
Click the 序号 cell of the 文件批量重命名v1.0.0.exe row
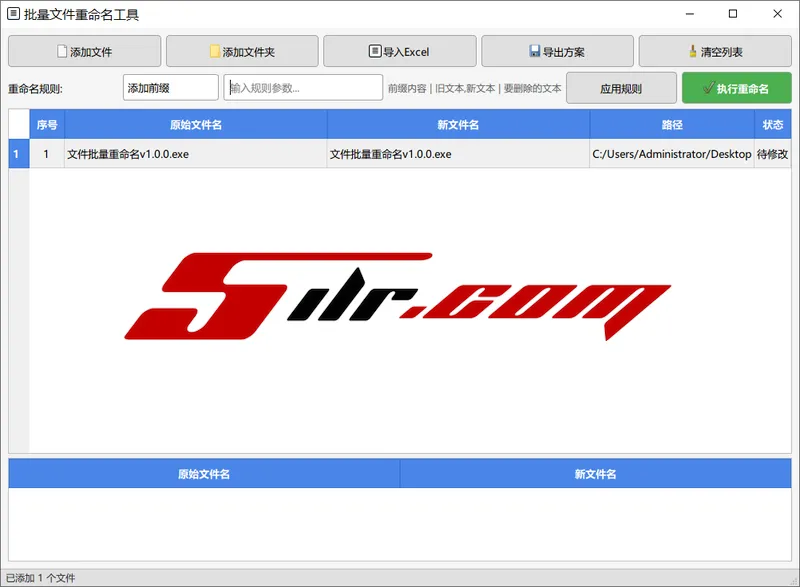pos(47,154)
